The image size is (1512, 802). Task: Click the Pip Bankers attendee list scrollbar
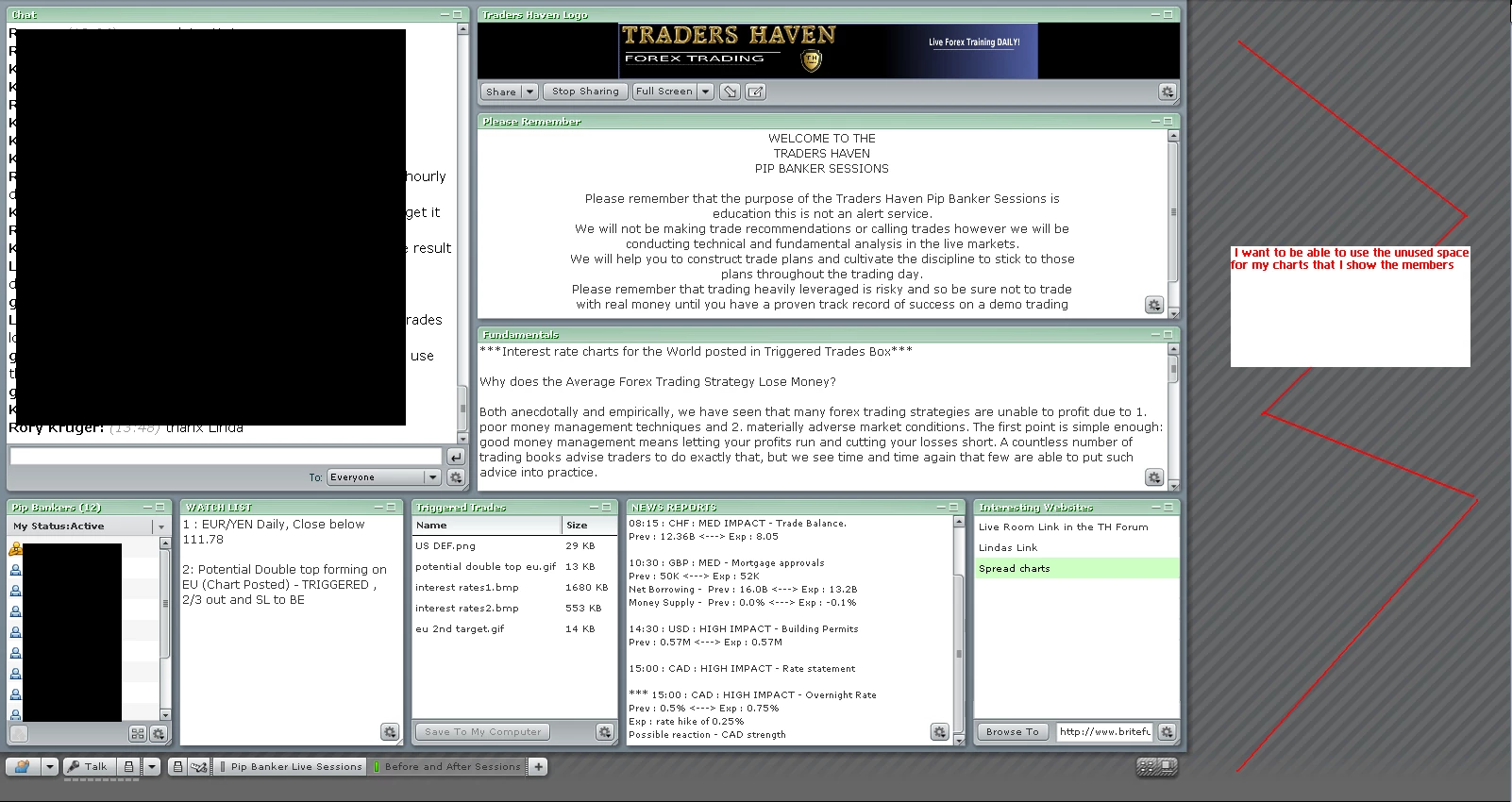click(x=165, y=628)
